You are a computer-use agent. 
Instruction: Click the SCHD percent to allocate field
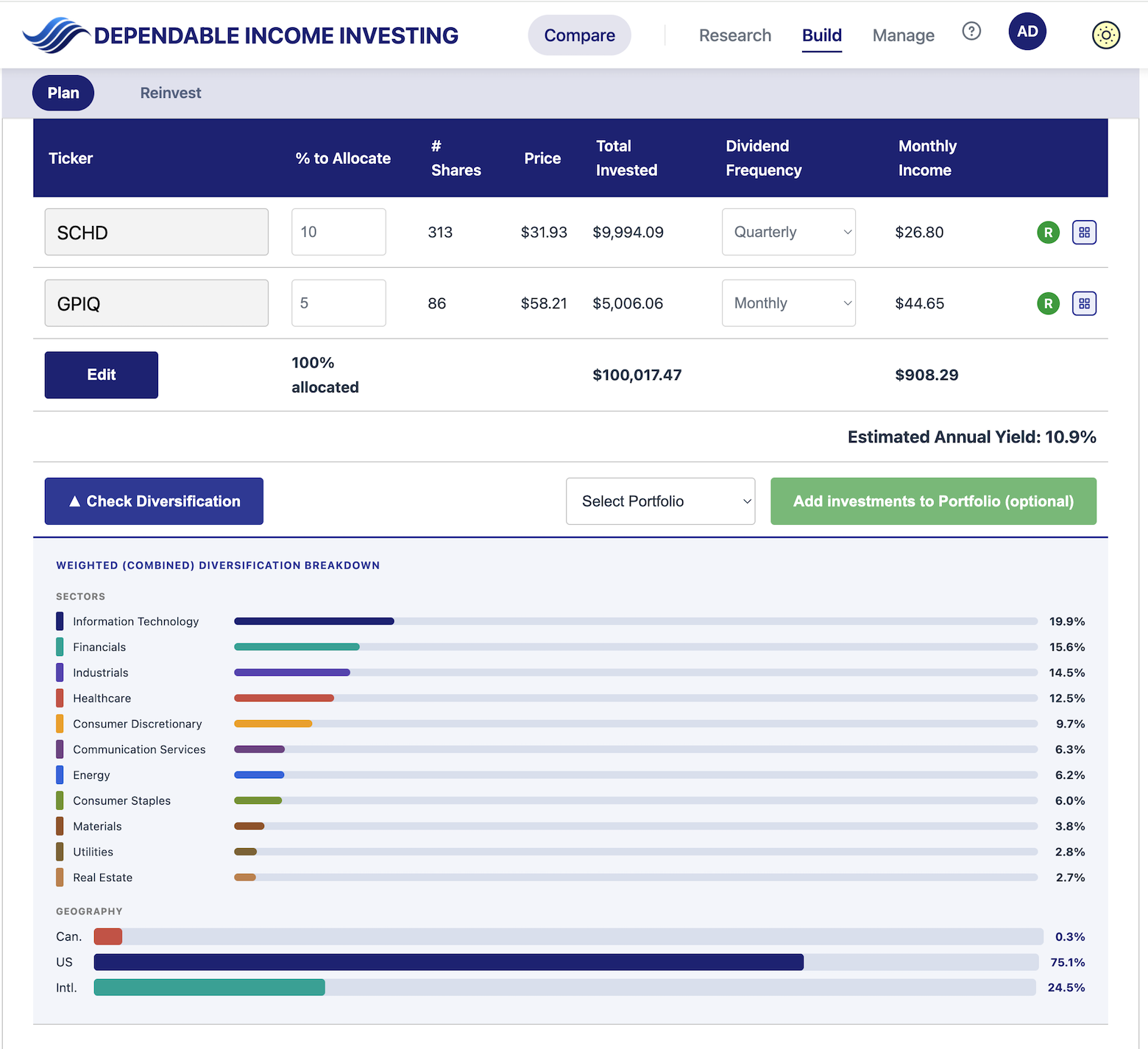tap(339, 232)
